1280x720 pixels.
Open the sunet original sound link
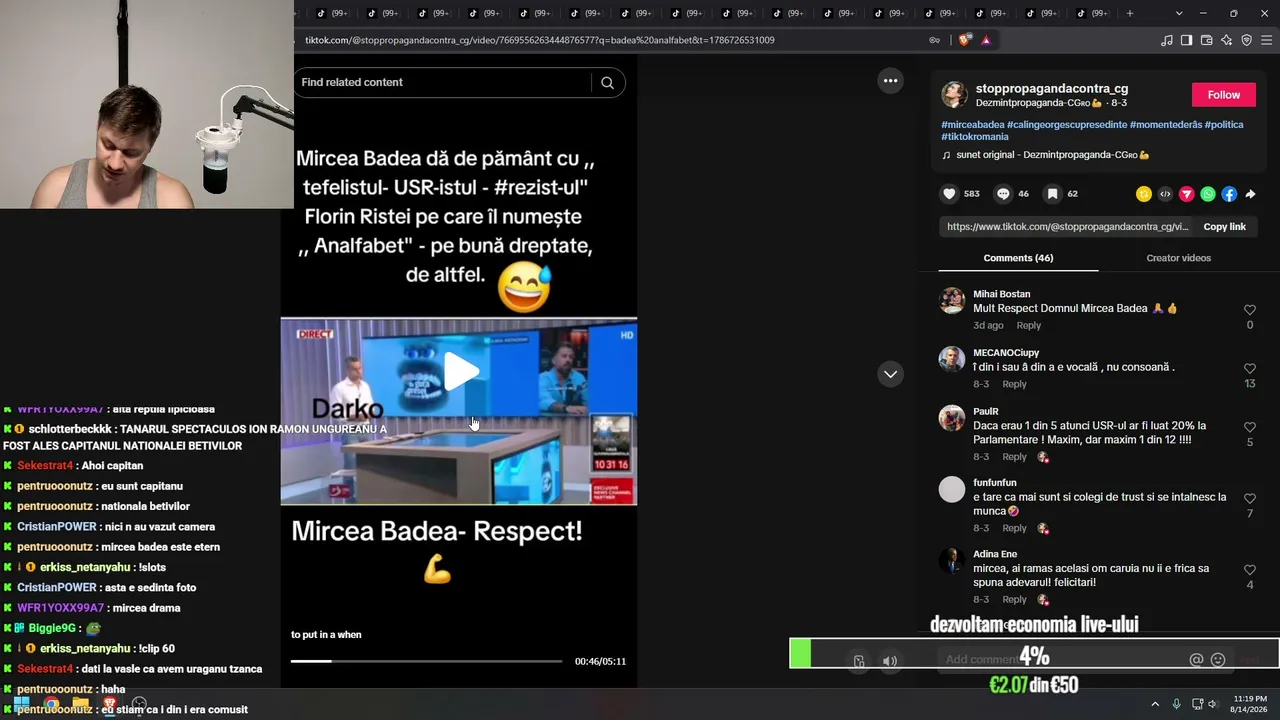pyautogui.click(x=1053, y=155)
